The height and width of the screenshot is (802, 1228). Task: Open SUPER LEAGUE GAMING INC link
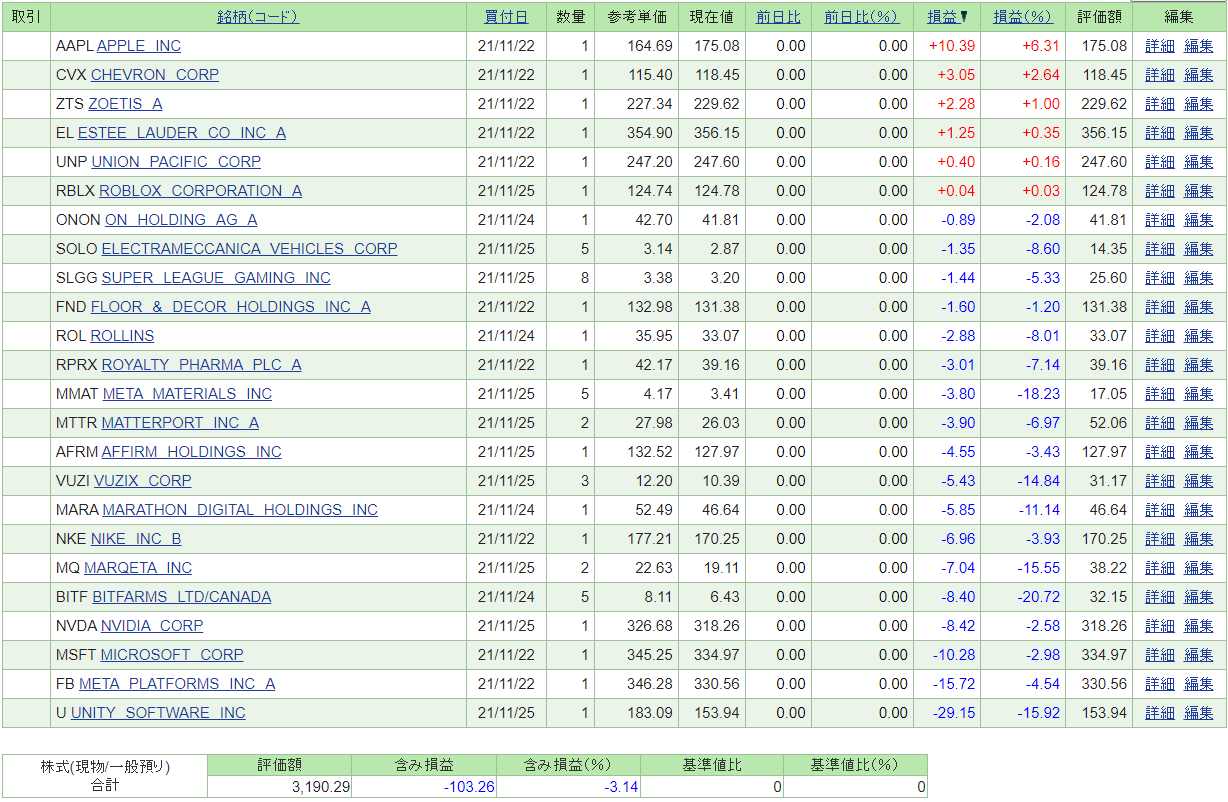(216, 278)
